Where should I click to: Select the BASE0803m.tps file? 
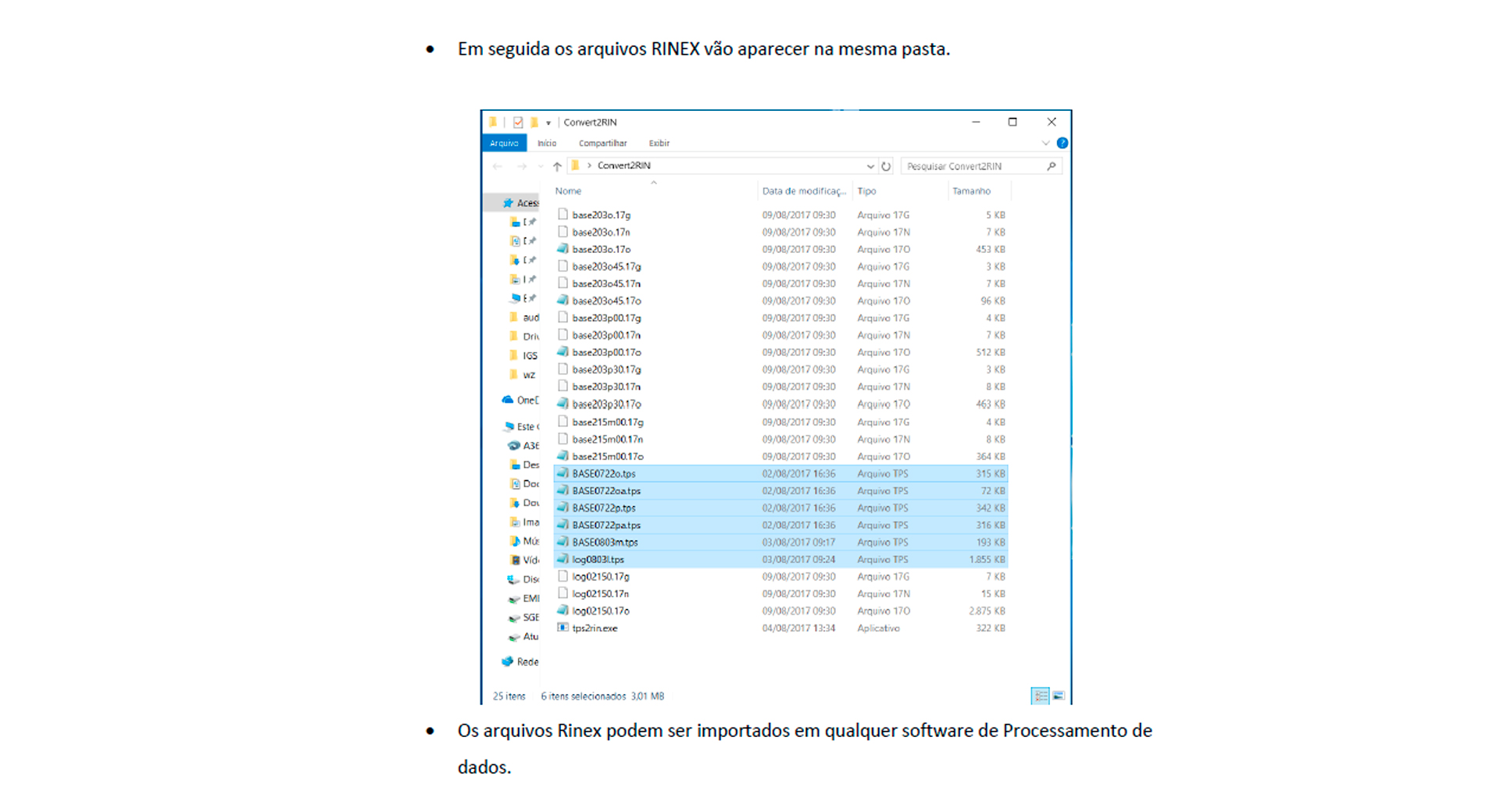(605, 542)
